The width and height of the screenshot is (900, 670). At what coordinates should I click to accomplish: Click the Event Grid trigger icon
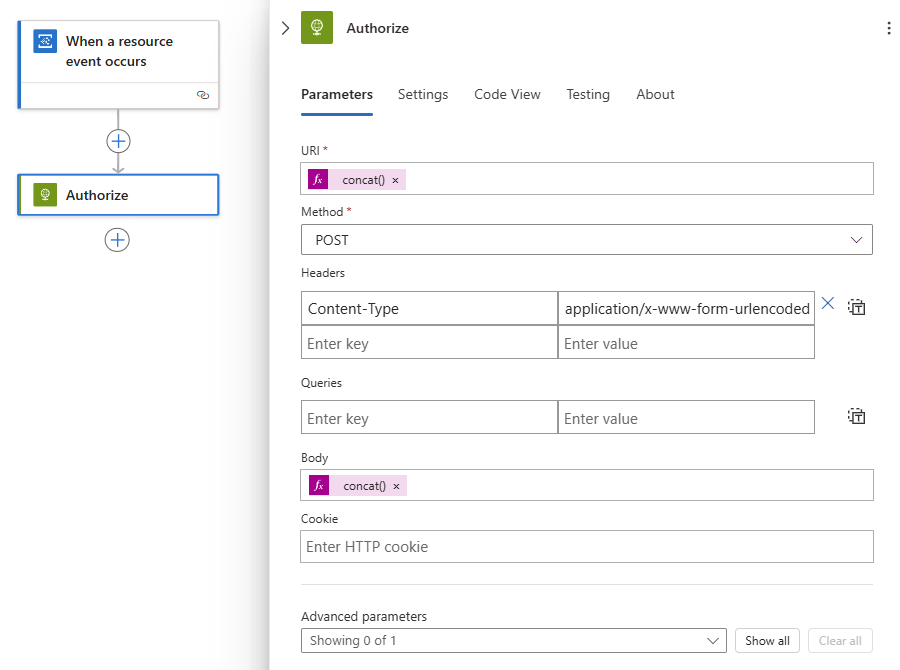point(45,41)
